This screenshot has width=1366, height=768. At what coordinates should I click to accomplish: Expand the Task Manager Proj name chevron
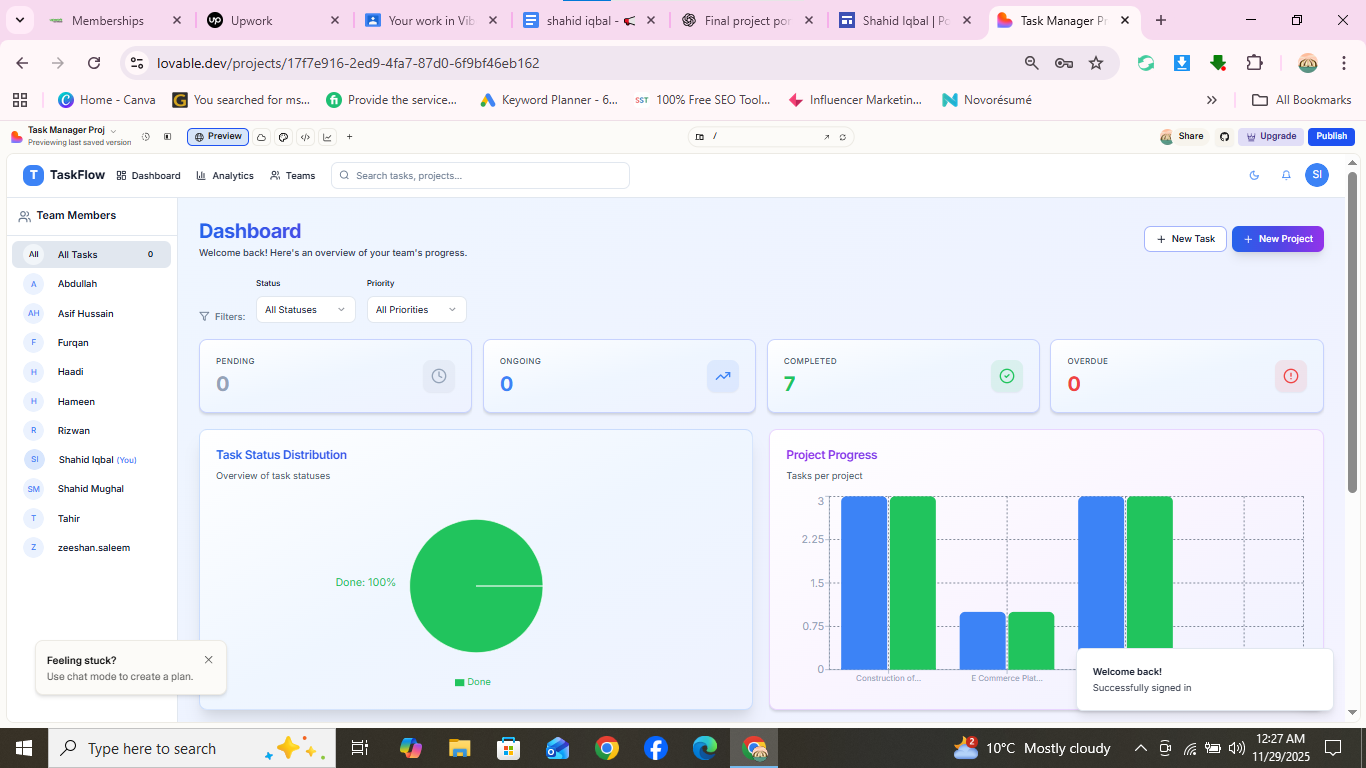[x=113, y=129]
